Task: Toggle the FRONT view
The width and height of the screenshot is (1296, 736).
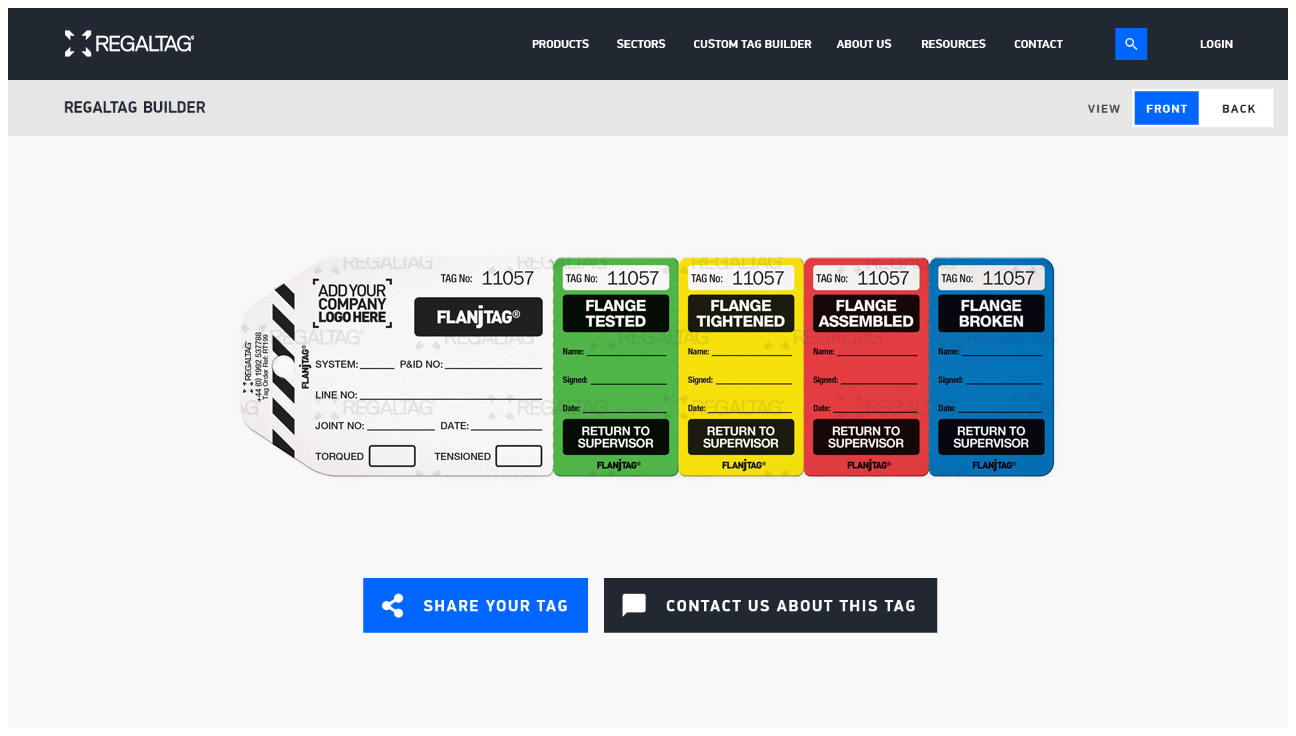Action: click(1166, 108)
